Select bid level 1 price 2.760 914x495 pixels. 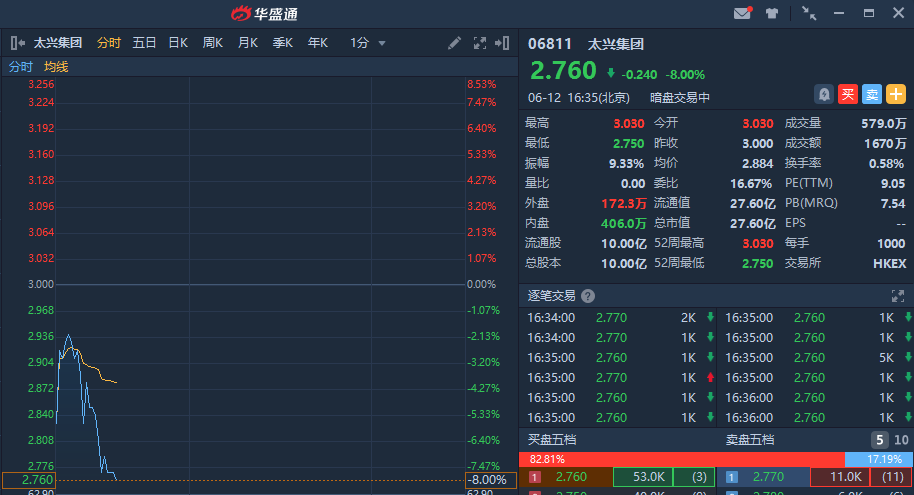click(571, 476)
